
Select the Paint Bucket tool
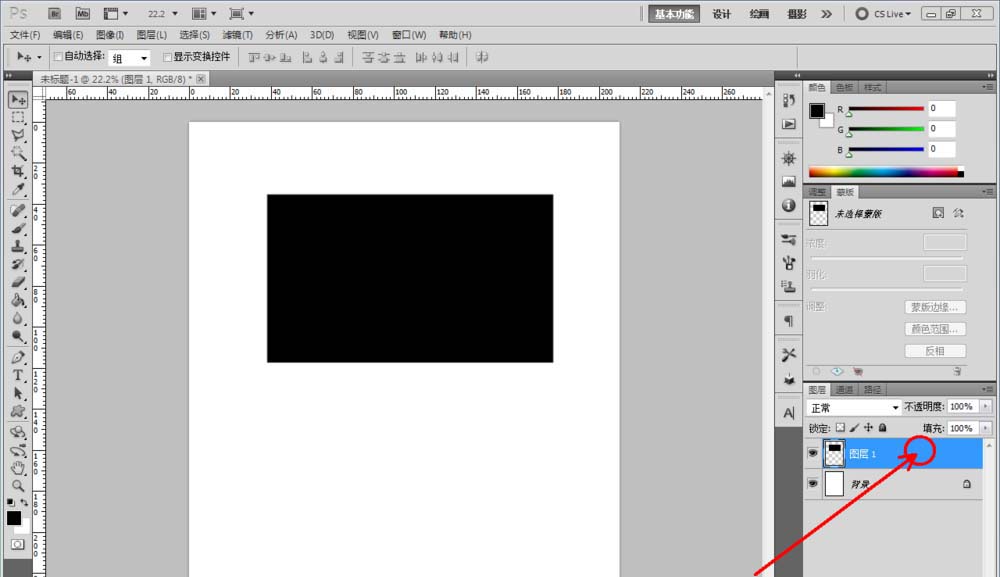point(18,300)
